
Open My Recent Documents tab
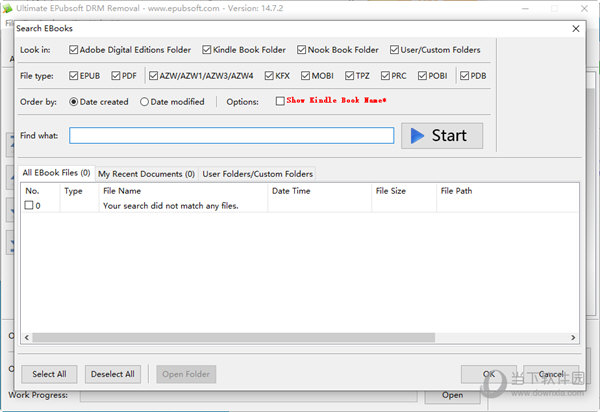click(146, 174)
